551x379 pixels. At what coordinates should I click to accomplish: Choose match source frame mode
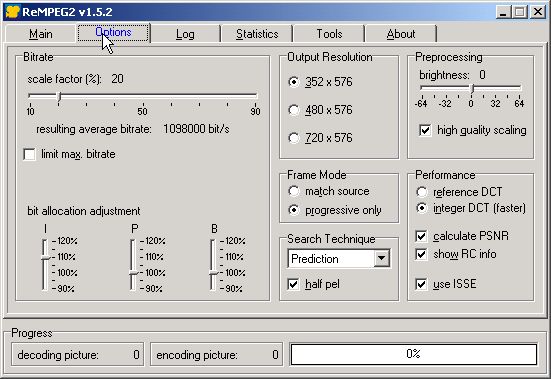(294, 191)
